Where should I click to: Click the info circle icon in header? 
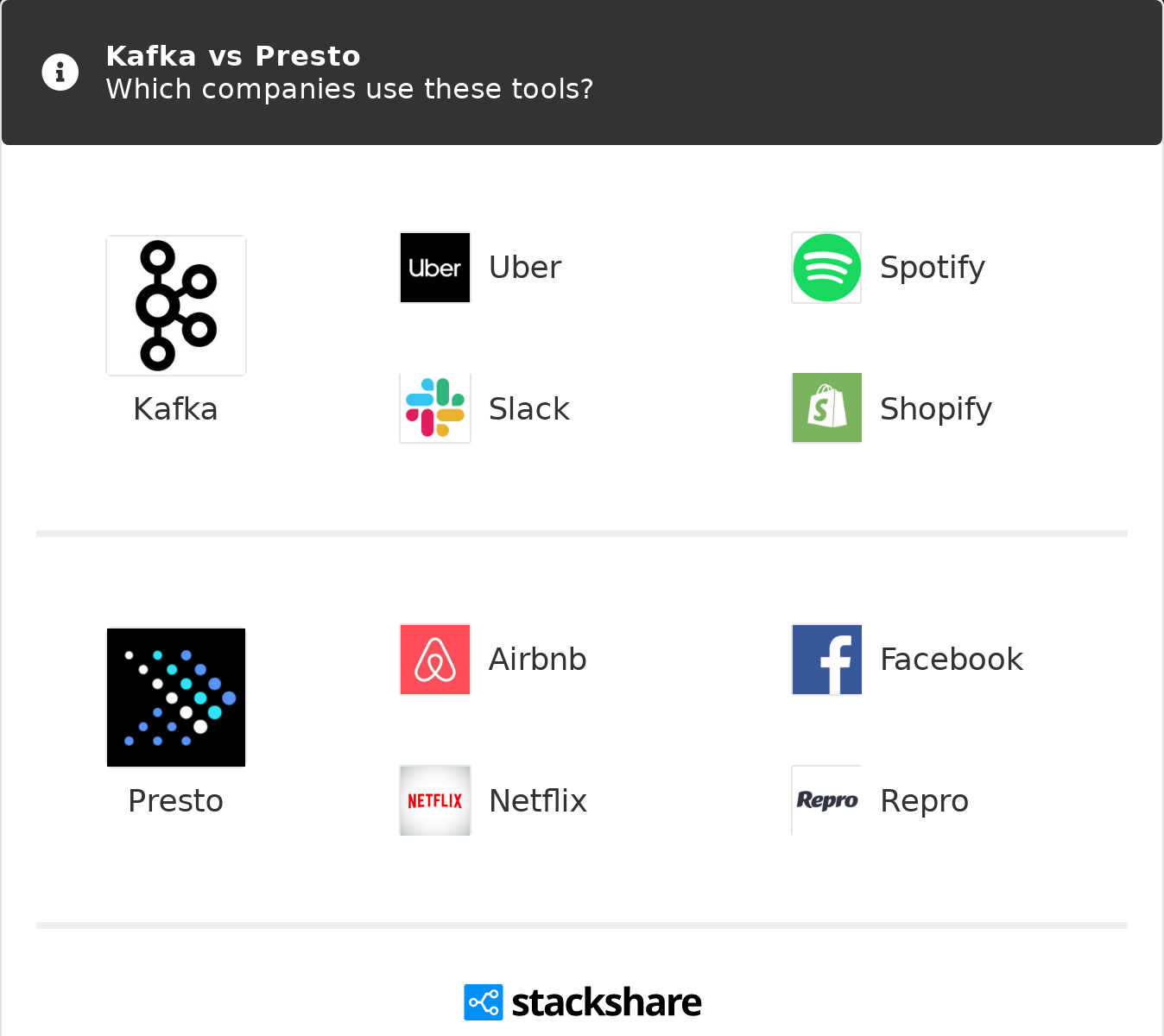tap(60, 73)
